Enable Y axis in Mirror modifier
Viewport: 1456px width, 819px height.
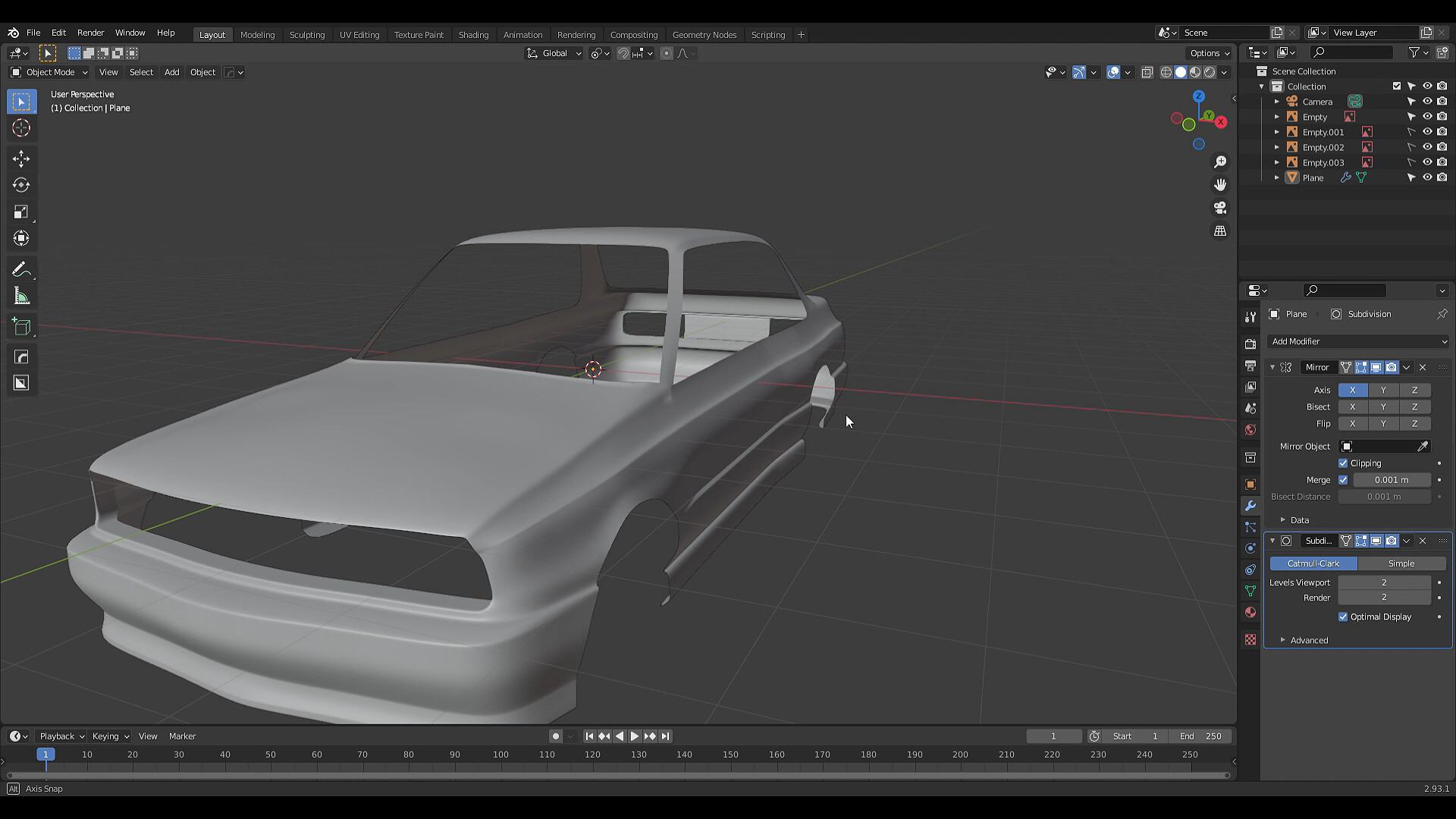pos(1383,390)
